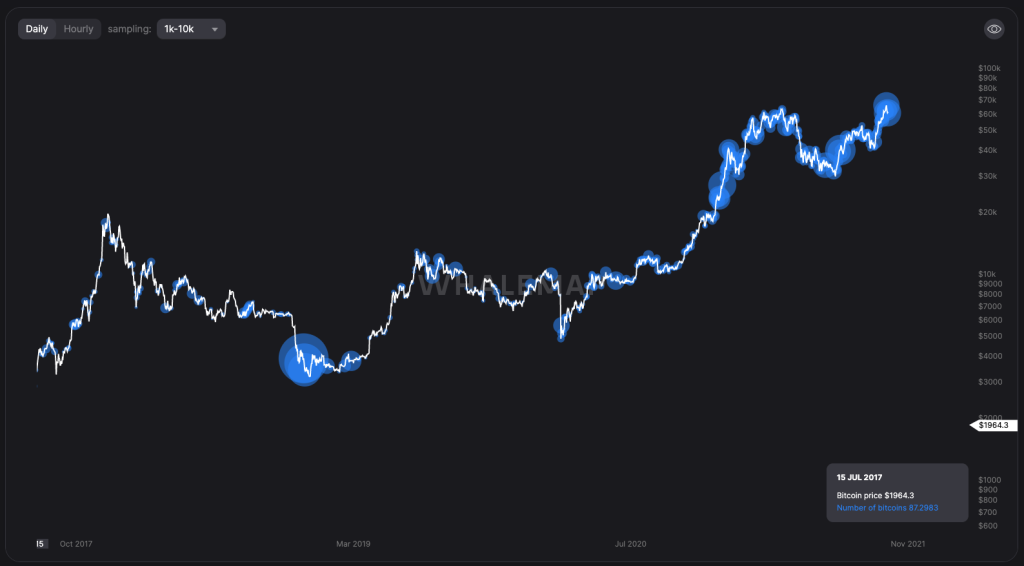1024x566 pixels.
Task: Click the $20k price axis label
Action: tap(987, 212)
